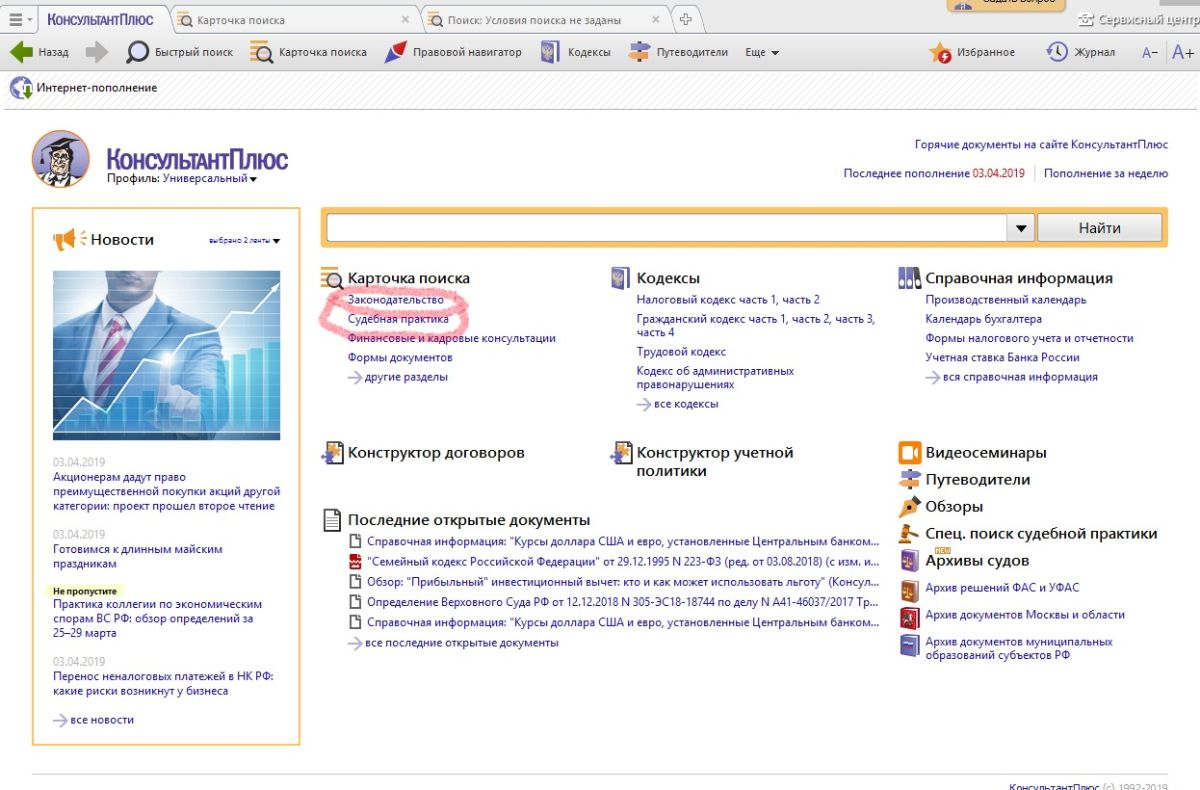Decrease font size with A- button
The image size is (1200, 790).
point(1150,52)
